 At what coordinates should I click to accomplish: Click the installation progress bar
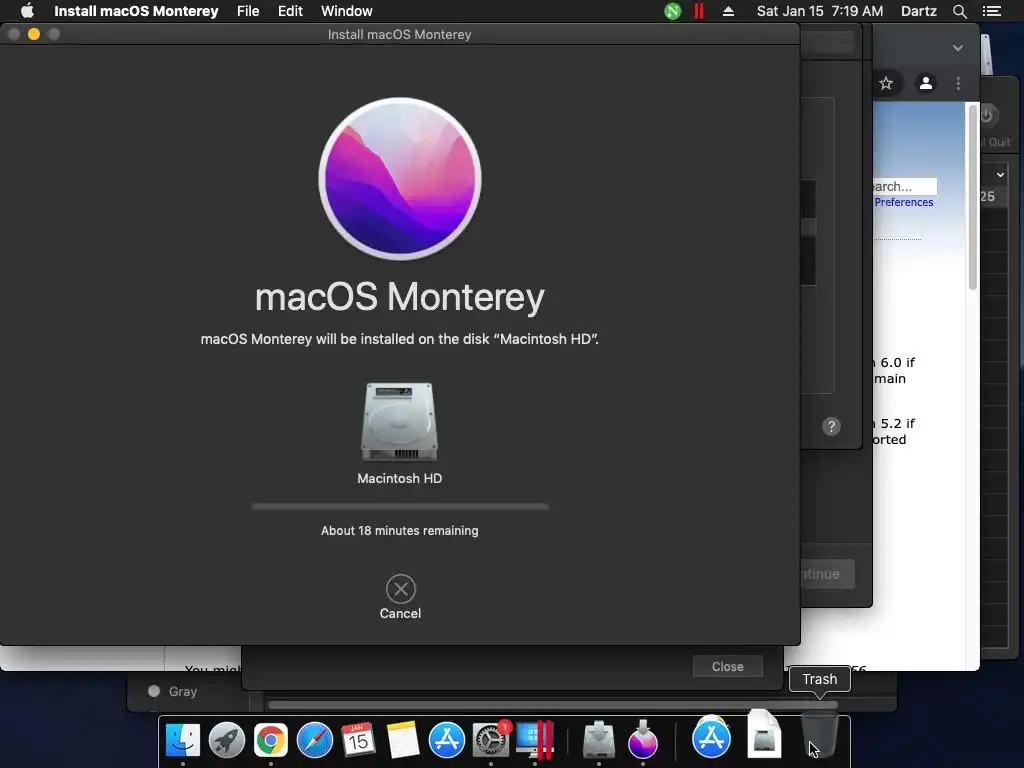(x=400, y=506)
